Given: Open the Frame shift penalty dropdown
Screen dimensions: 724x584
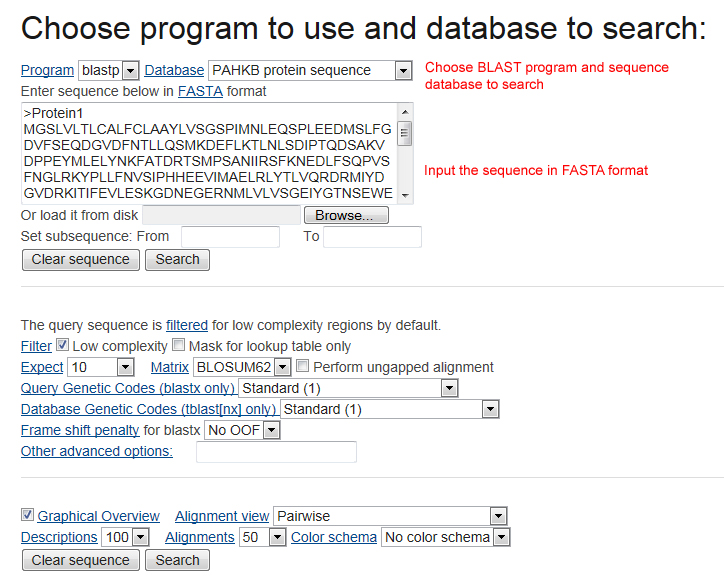Looking at the screenshot, I should point(242,431).
